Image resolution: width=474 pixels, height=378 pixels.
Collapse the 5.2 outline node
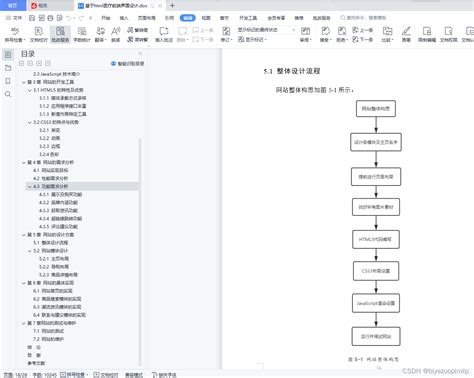pos(30,251)
